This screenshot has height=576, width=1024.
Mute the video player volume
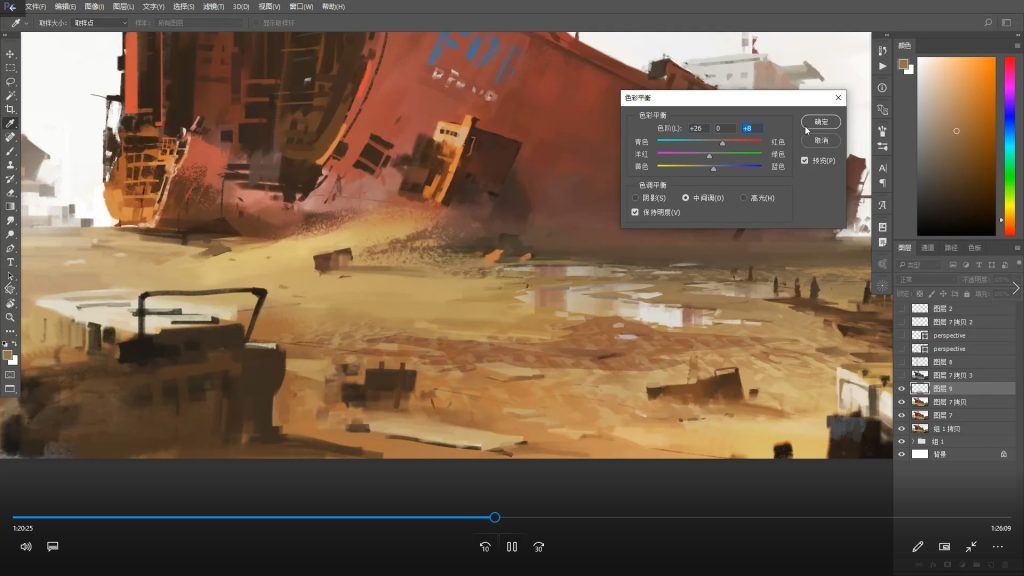(x=26, y=547)
